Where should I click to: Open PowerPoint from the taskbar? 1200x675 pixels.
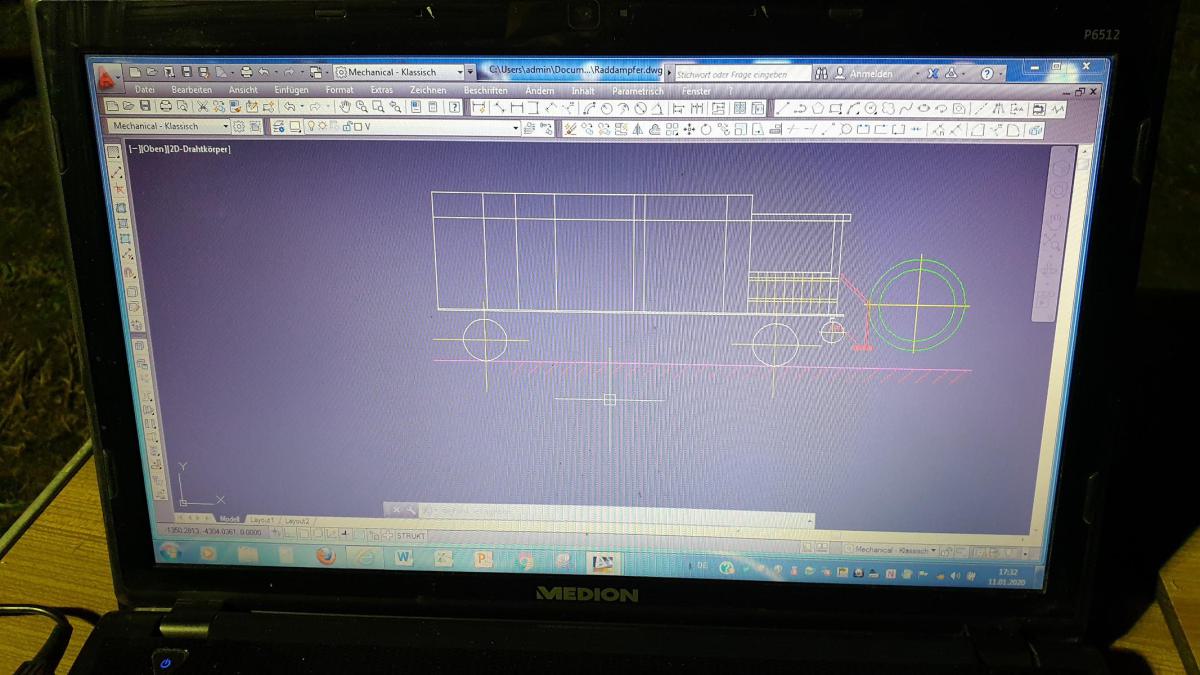point(483,559)
